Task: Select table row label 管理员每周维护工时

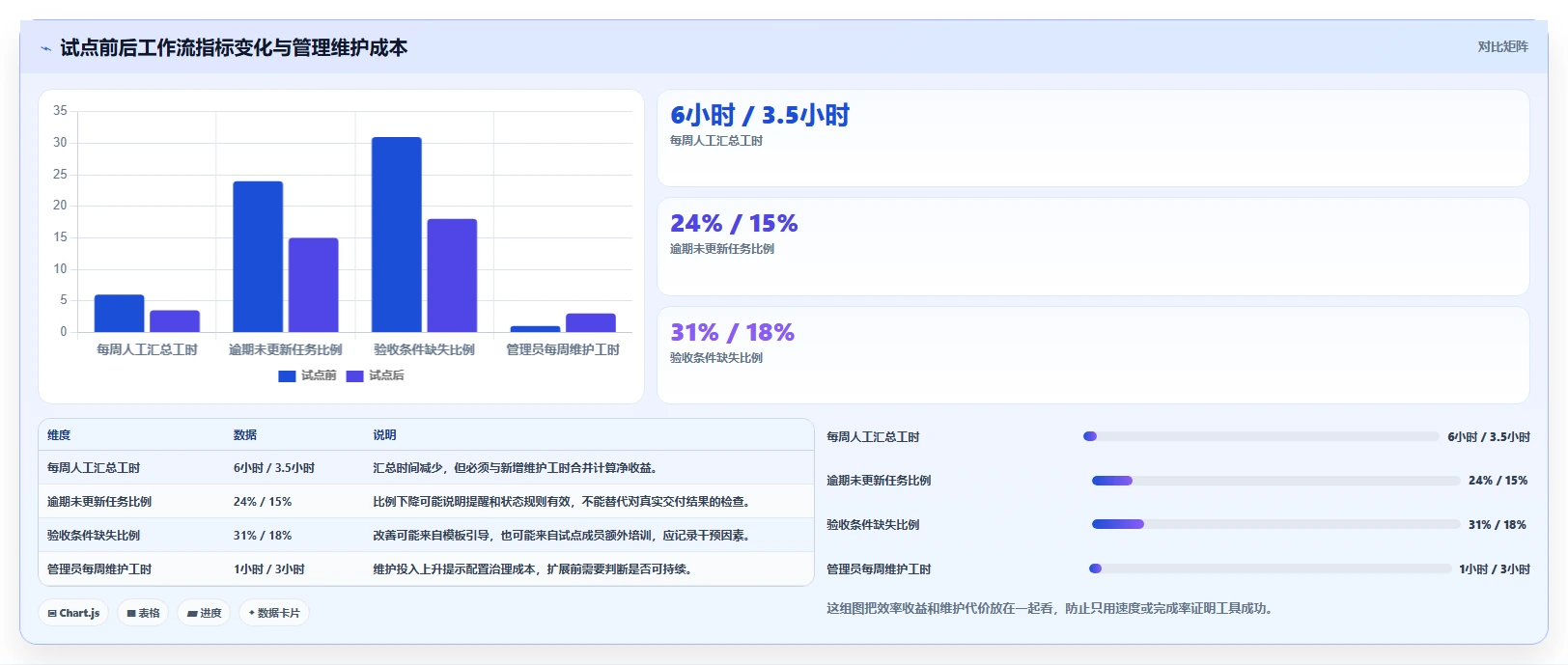Action: click(x=99, y=569)
